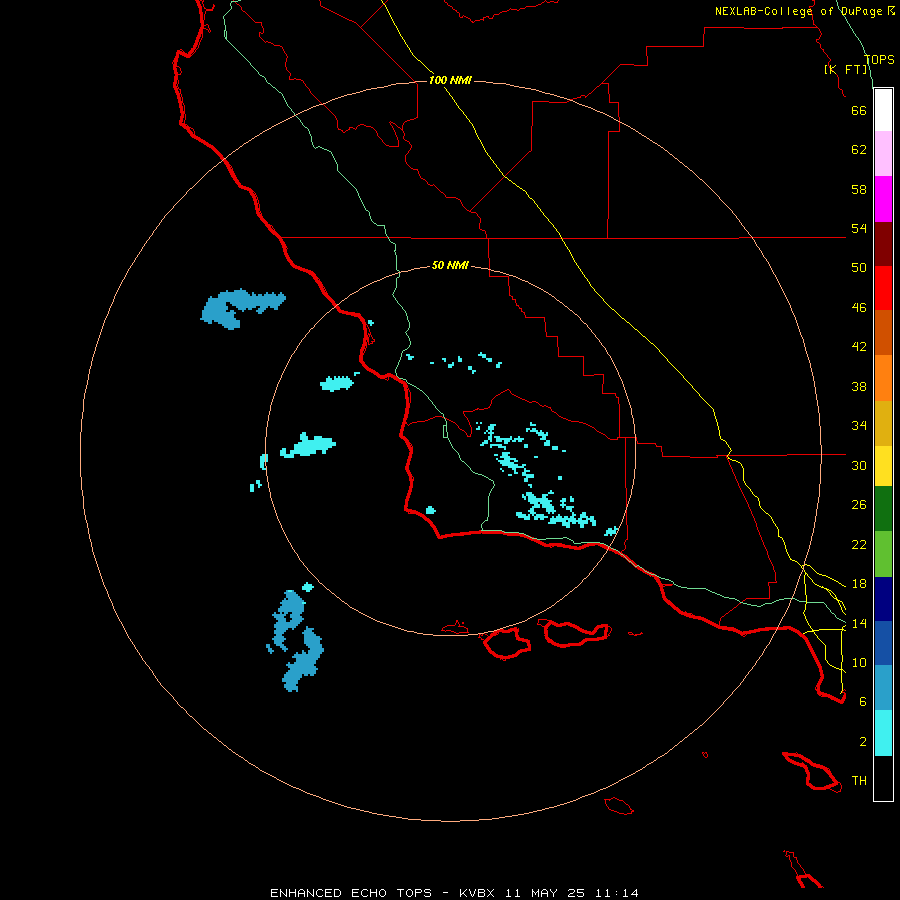
Task: Click the '[K FT]' units label
Action: coord(845,69)
